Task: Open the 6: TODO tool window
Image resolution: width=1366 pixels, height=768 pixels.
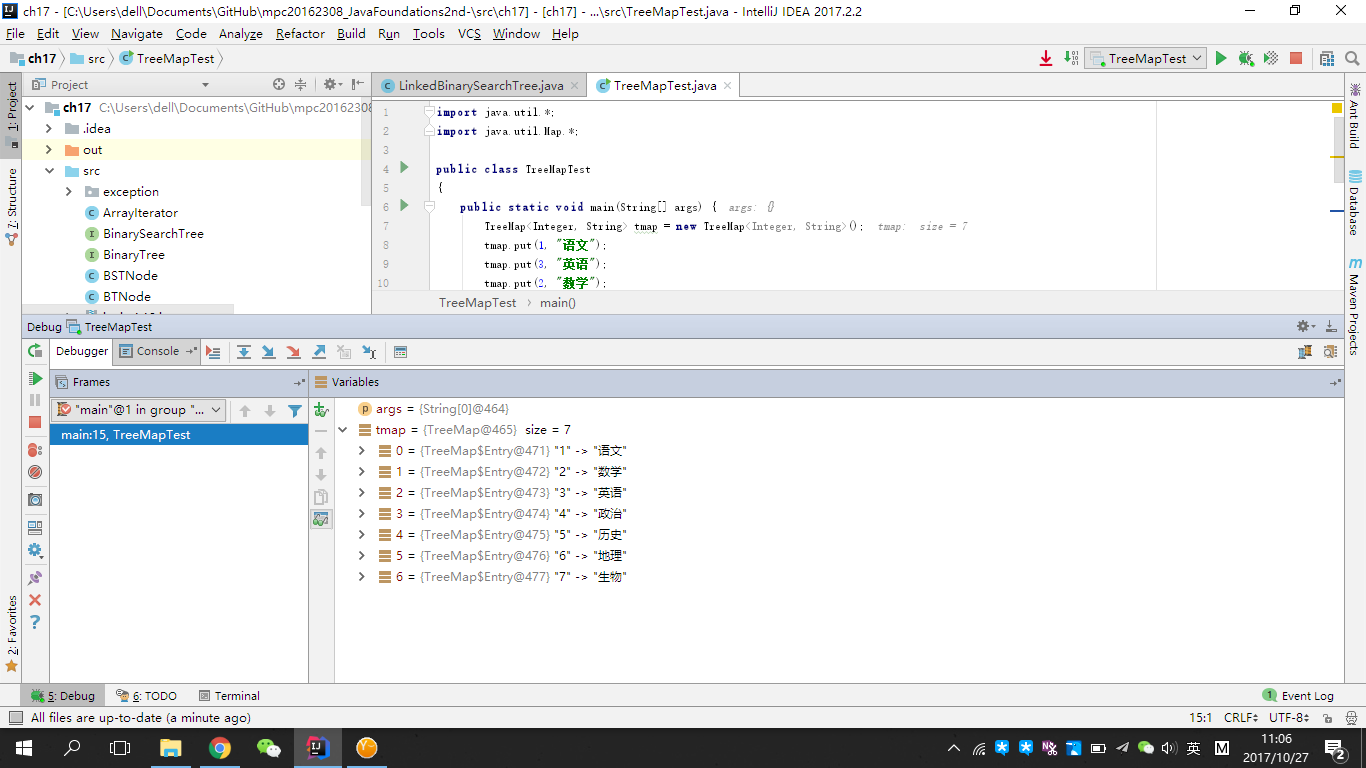Action: [x=146, y=696]
